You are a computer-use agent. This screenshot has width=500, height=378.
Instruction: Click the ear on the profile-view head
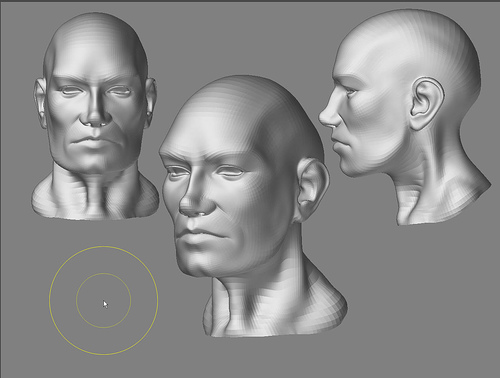point(427,103)
